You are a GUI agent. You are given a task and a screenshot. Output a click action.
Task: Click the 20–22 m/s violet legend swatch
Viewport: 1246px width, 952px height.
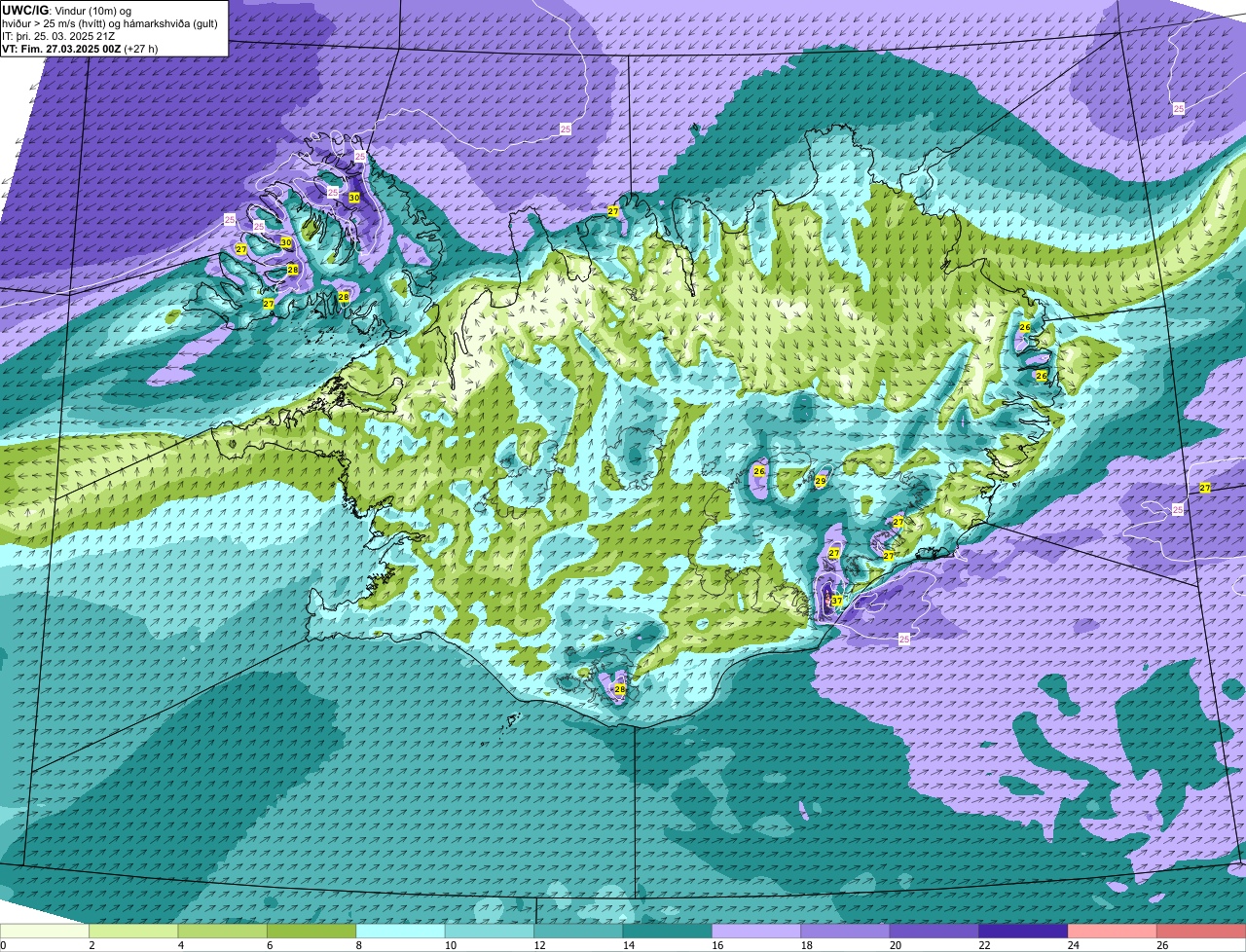(x=934, y=932)
